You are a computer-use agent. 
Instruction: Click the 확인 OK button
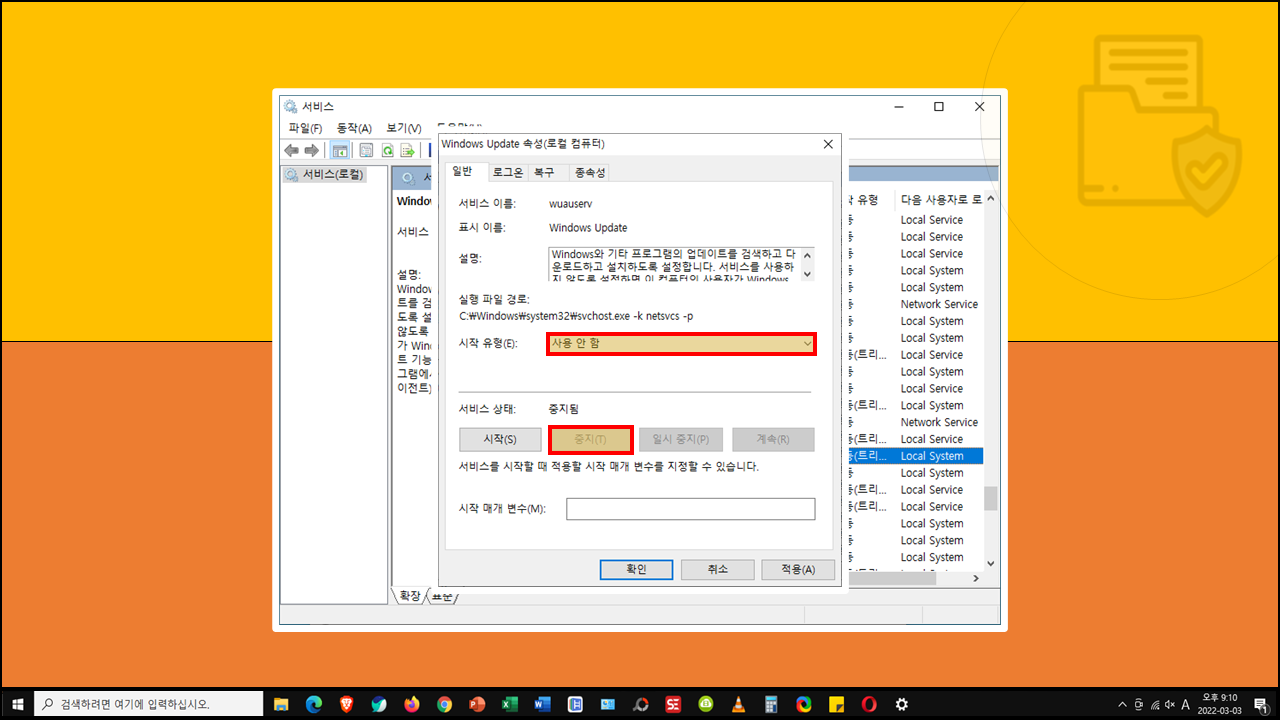point(636,569)
